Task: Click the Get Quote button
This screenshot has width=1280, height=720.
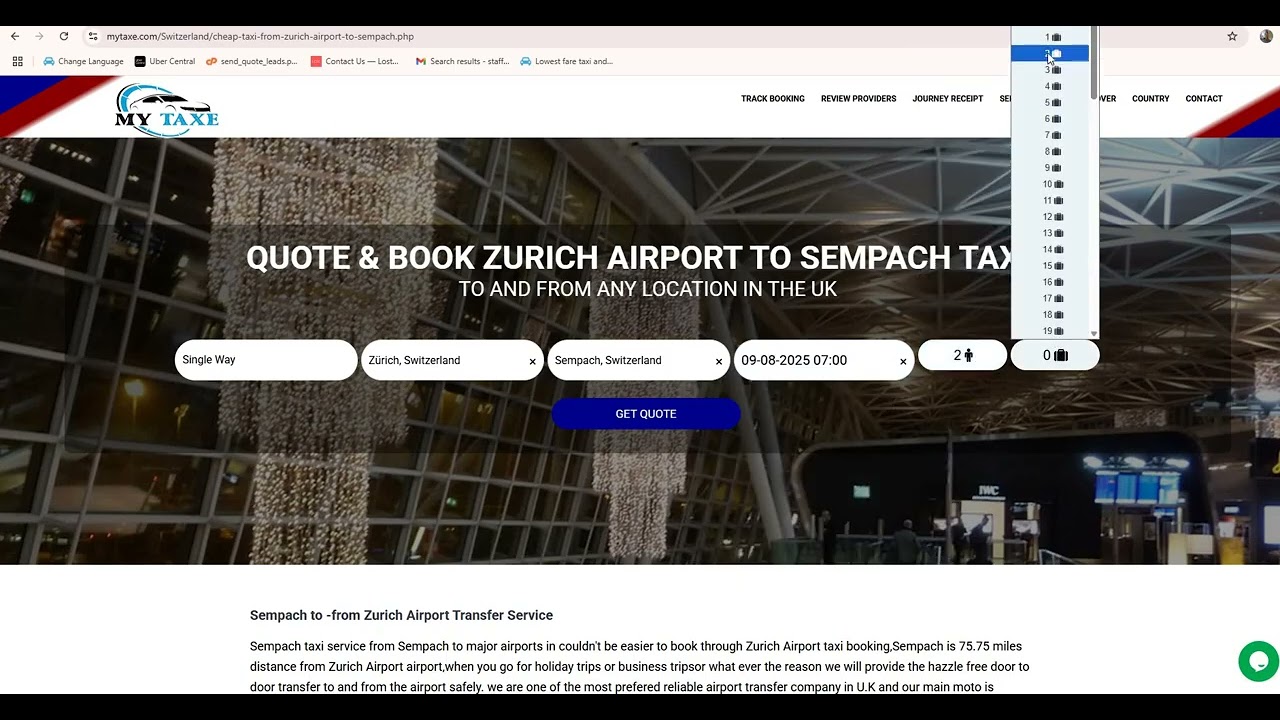Action: coord(646,414)
